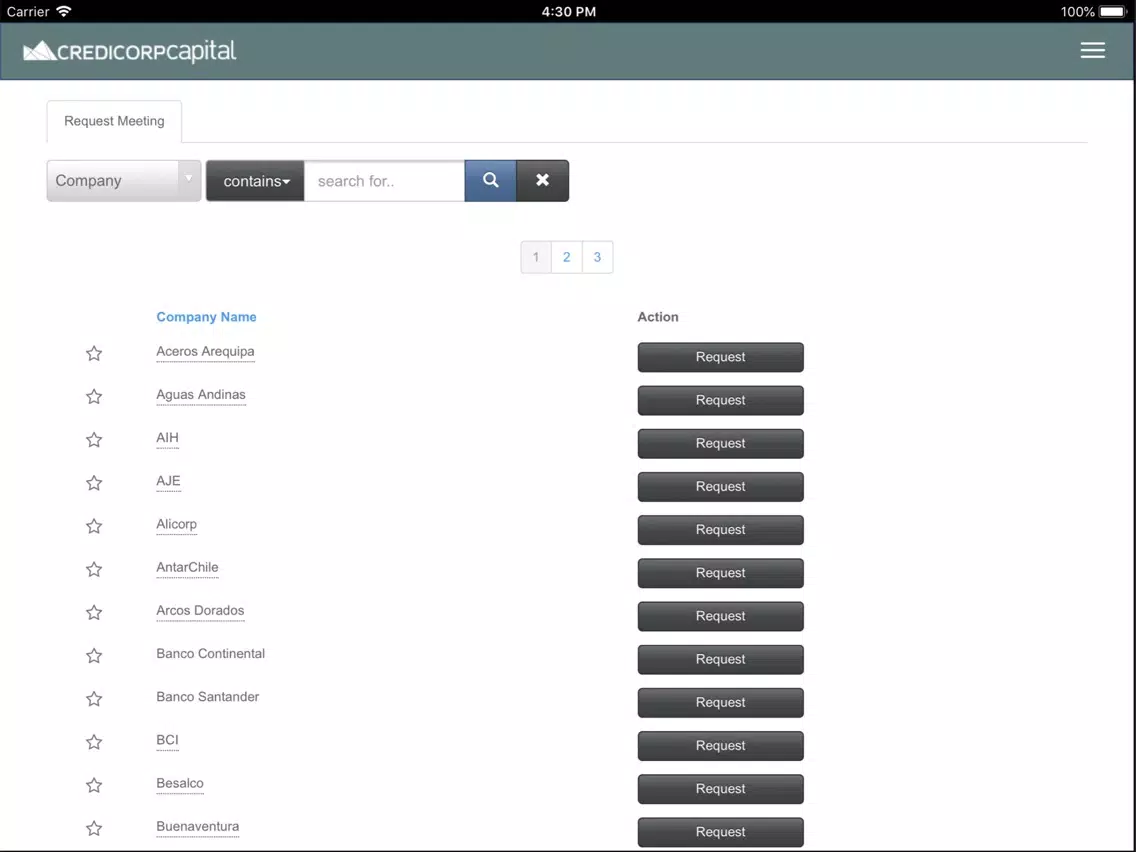
Task: Toggle favorite star for AIH
Action: 94,440
